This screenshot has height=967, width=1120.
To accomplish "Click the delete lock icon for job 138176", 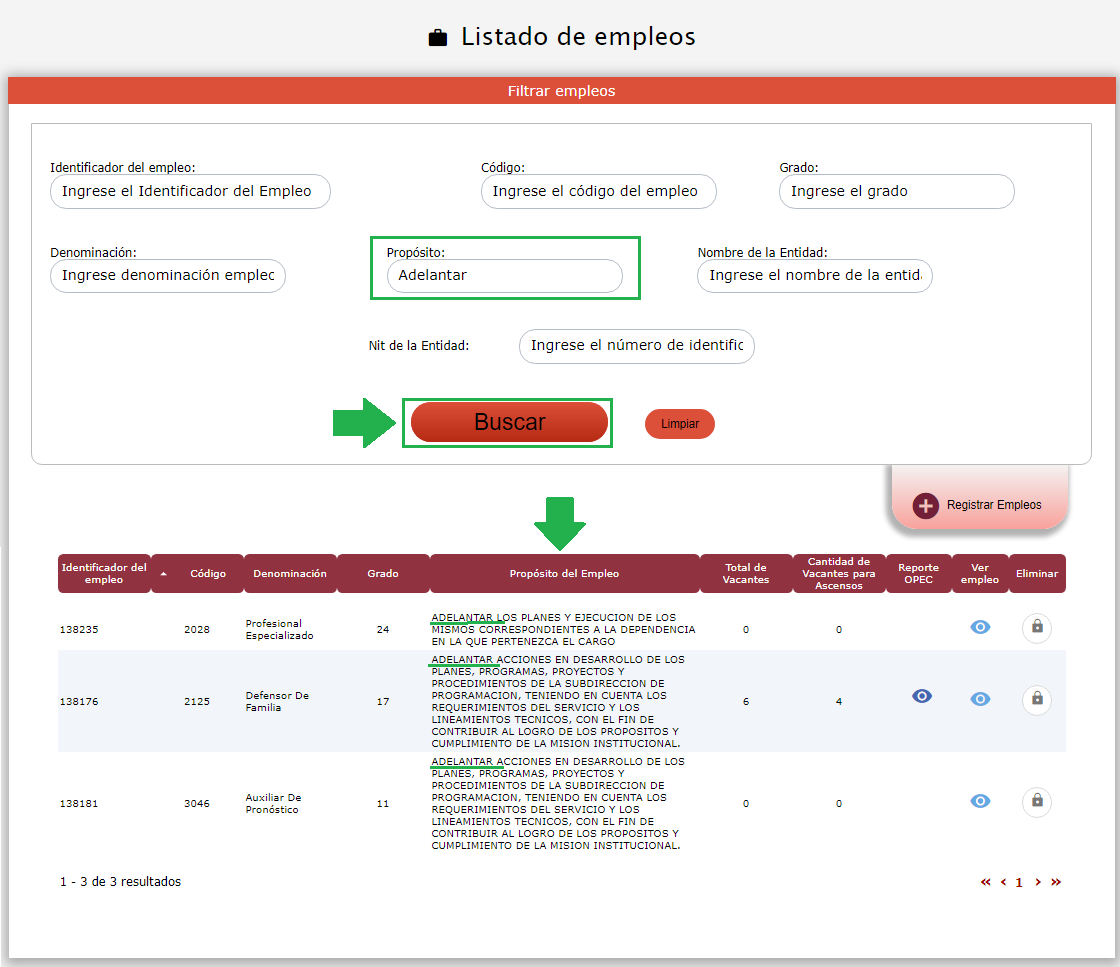I will (1037, 700).
